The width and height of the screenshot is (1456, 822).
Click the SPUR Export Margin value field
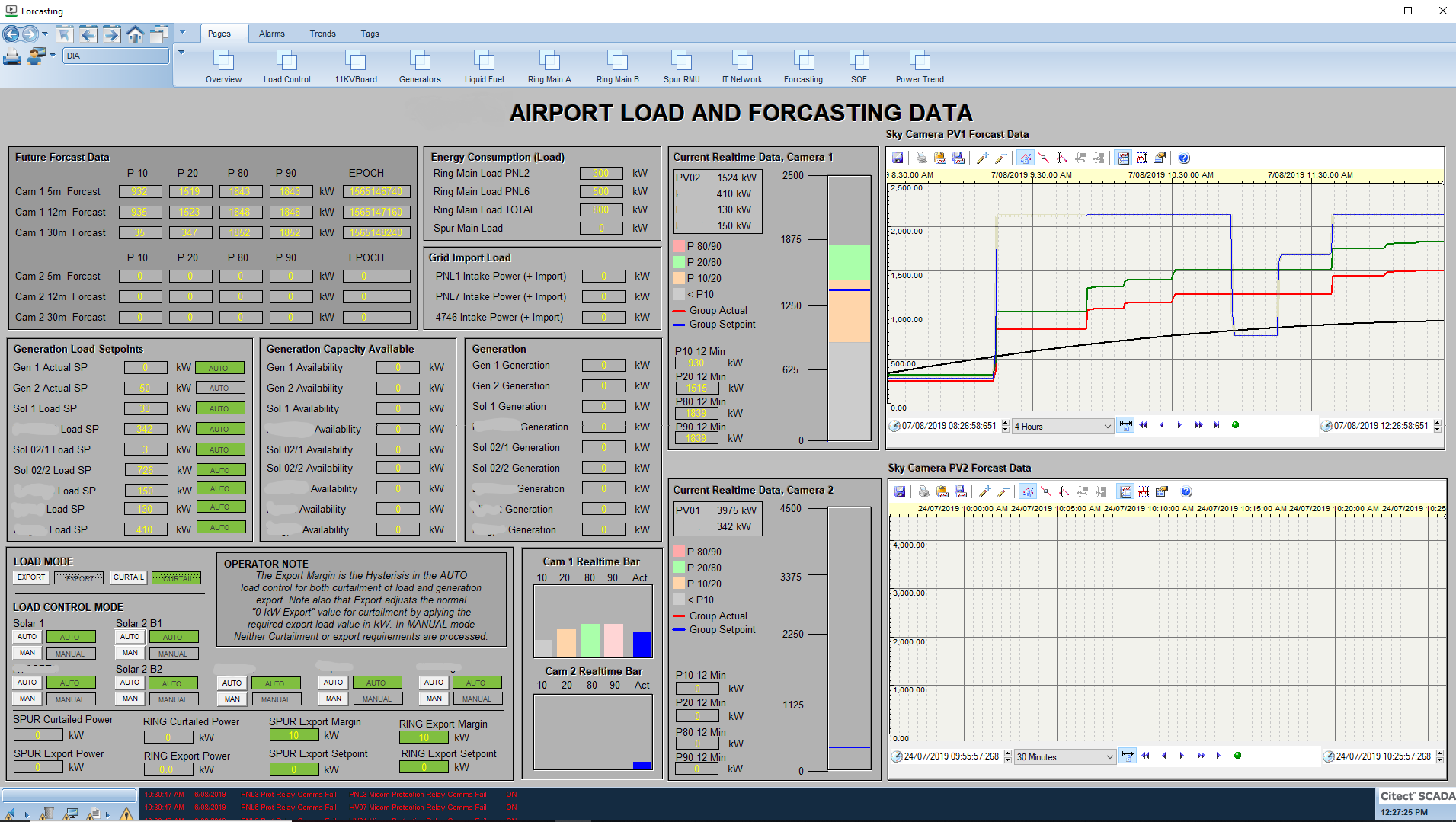click(x=293, y=736)
